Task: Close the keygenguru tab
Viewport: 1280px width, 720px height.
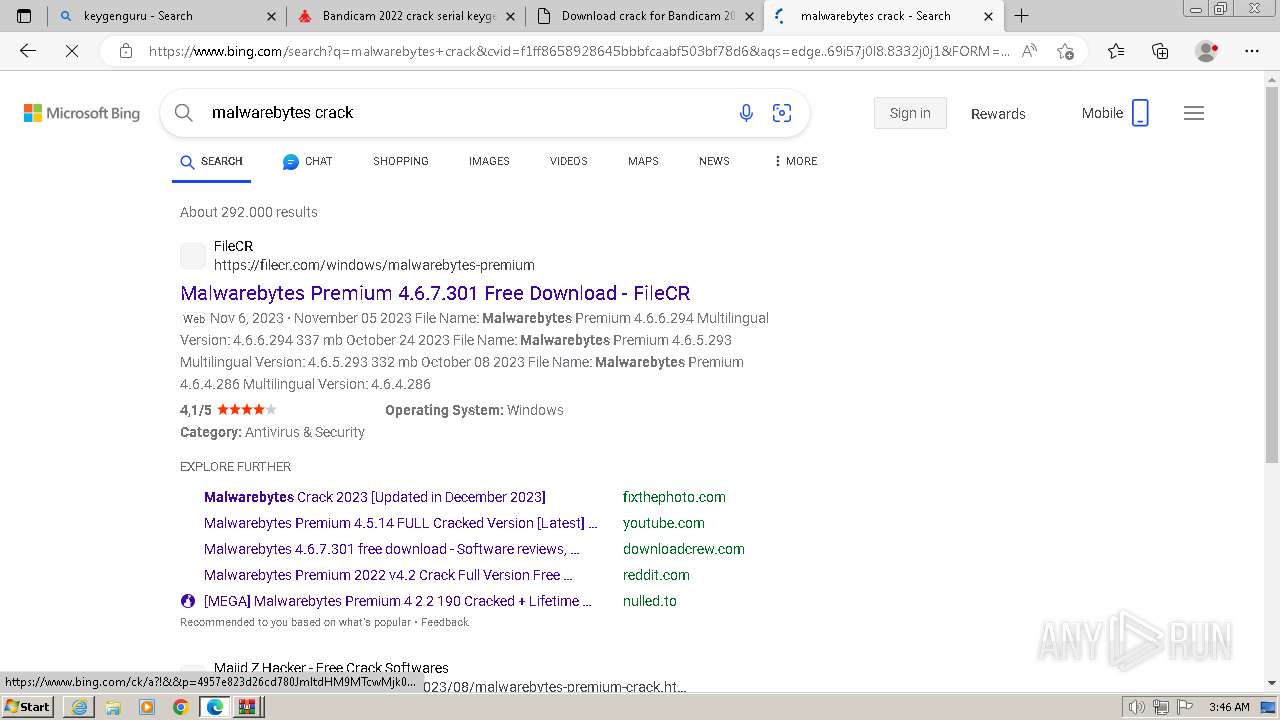Action: tap(272, 16)
